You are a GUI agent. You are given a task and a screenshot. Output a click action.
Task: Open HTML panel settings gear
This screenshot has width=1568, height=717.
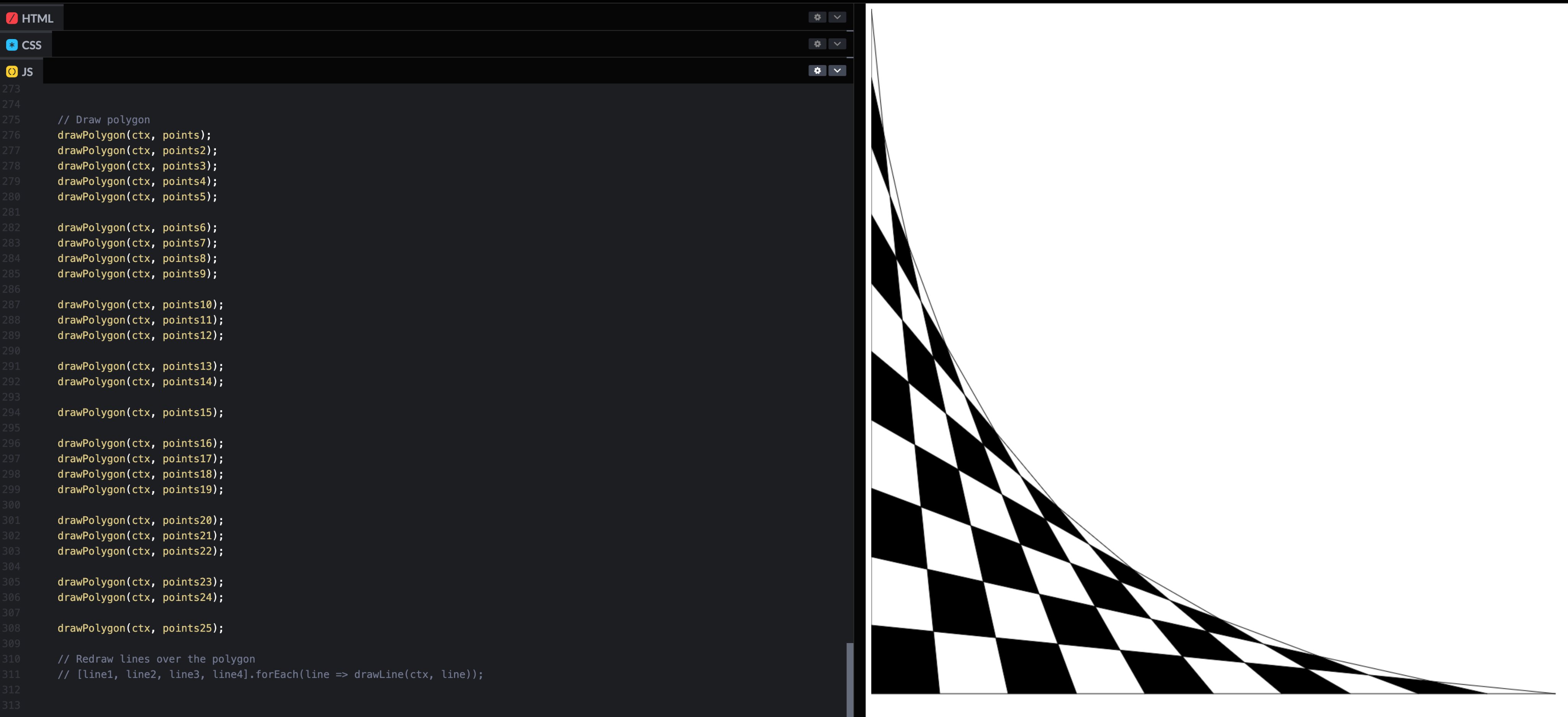817,17
